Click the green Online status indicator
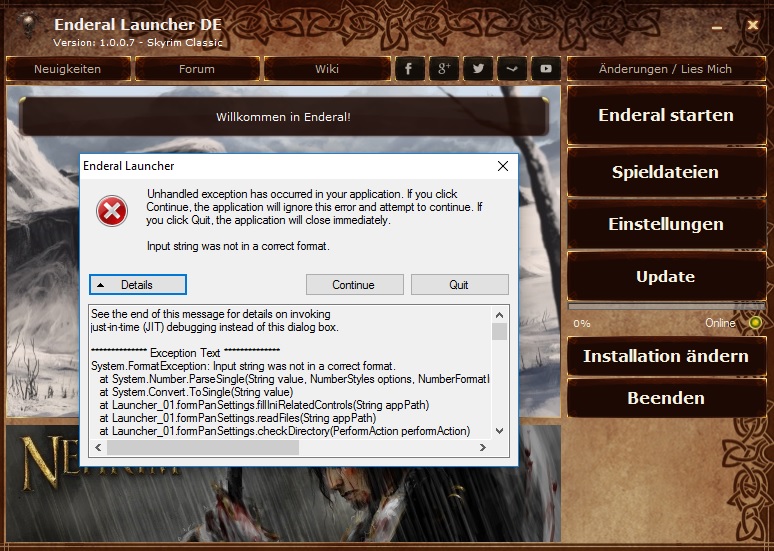The image size is (774, 551). click(x=755, y=323)
